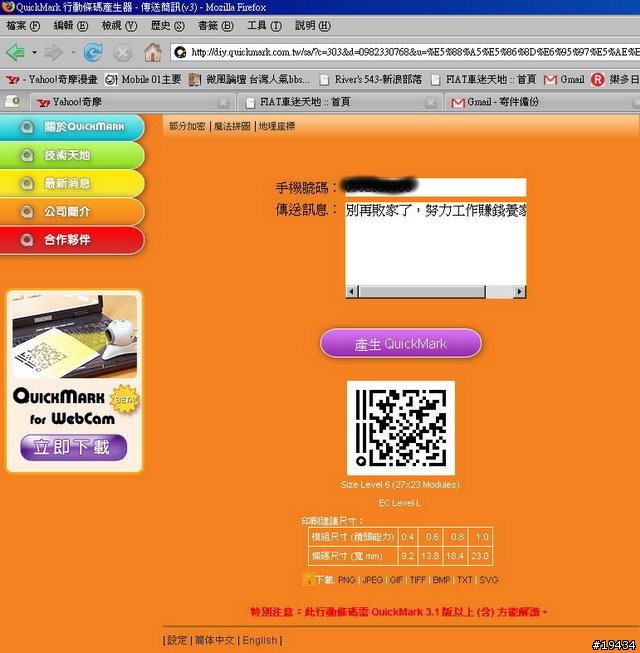Close the FIAT車迷天地 tab

pos(431,102)
